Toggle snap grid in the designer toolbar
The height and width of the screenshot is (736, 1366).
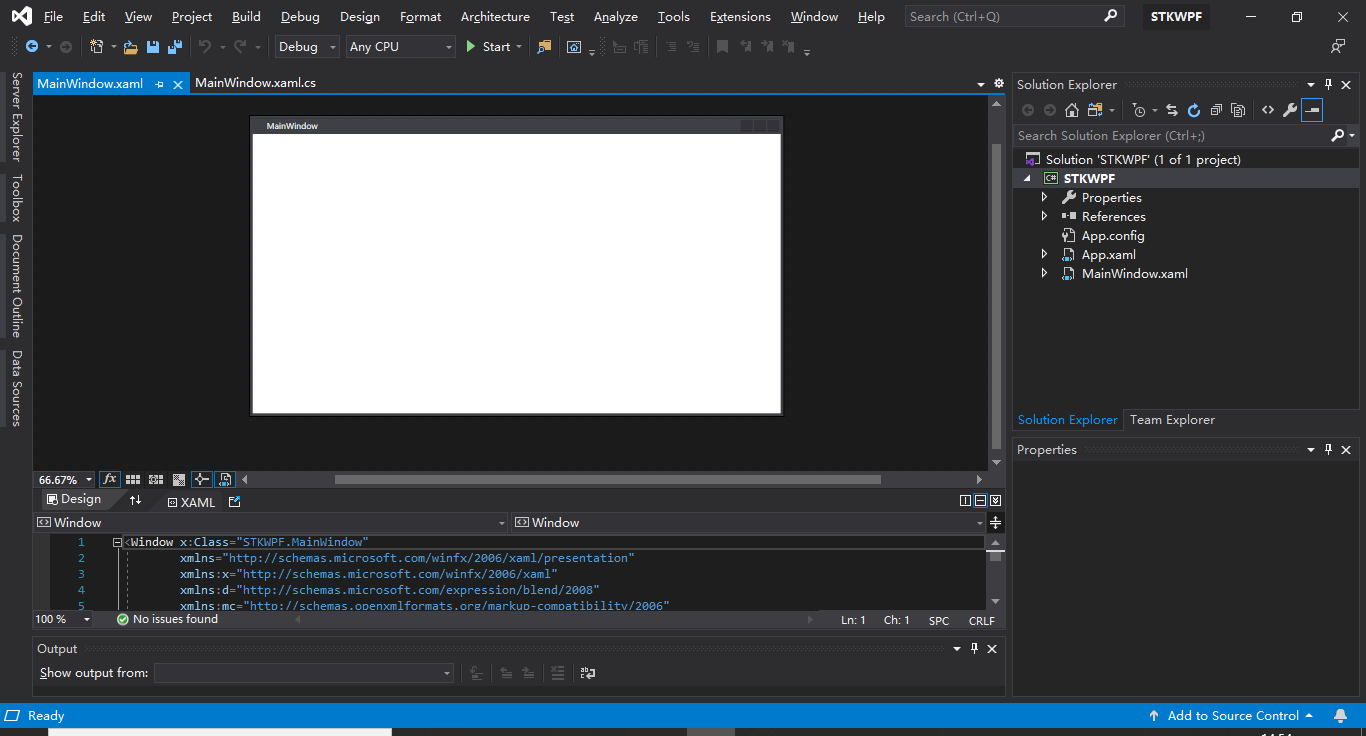[x=133, y=479]
